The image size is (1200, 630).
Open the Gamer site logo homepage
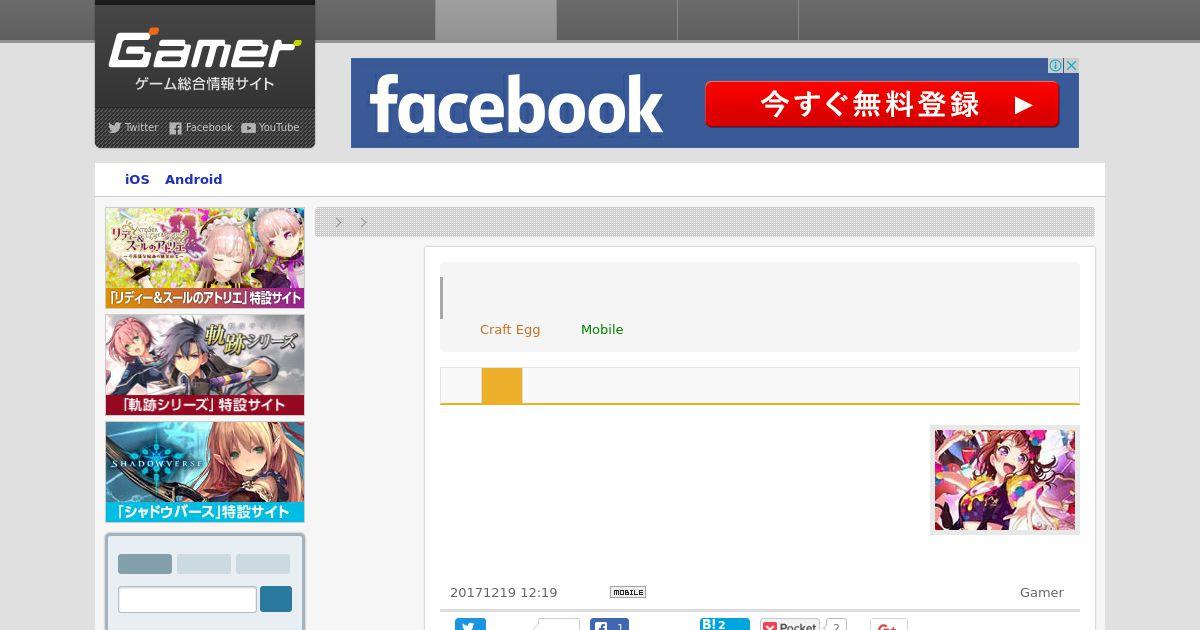(x=205, y=50)
